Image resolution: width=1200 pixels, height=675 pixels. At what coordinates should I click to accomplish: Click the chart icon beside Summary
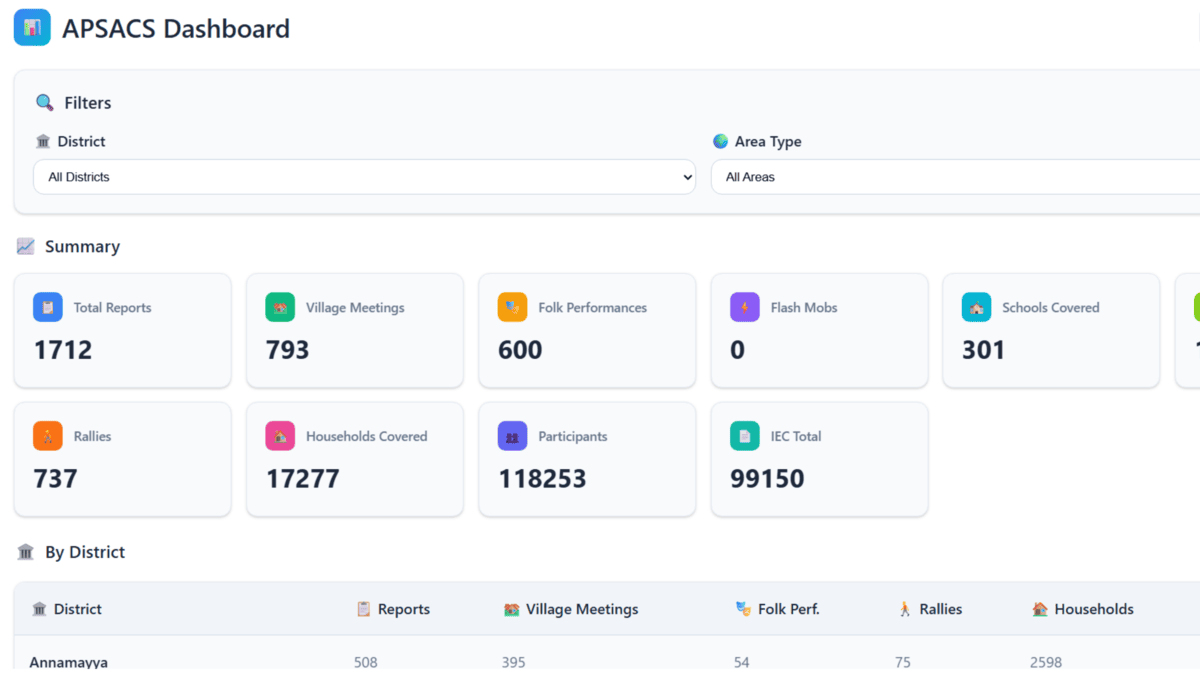[24, 246]
